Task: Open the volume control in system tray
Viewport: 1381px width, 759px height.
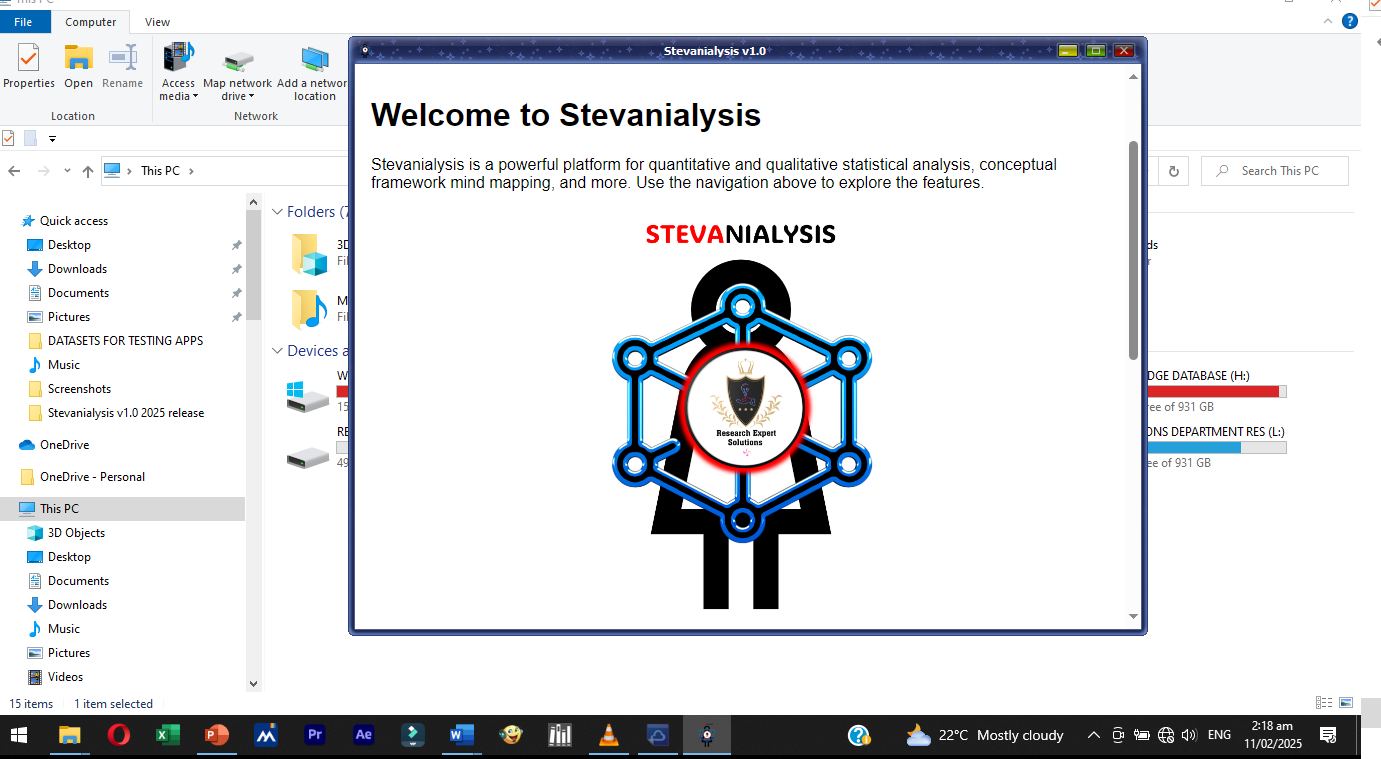Action: 1189,735
